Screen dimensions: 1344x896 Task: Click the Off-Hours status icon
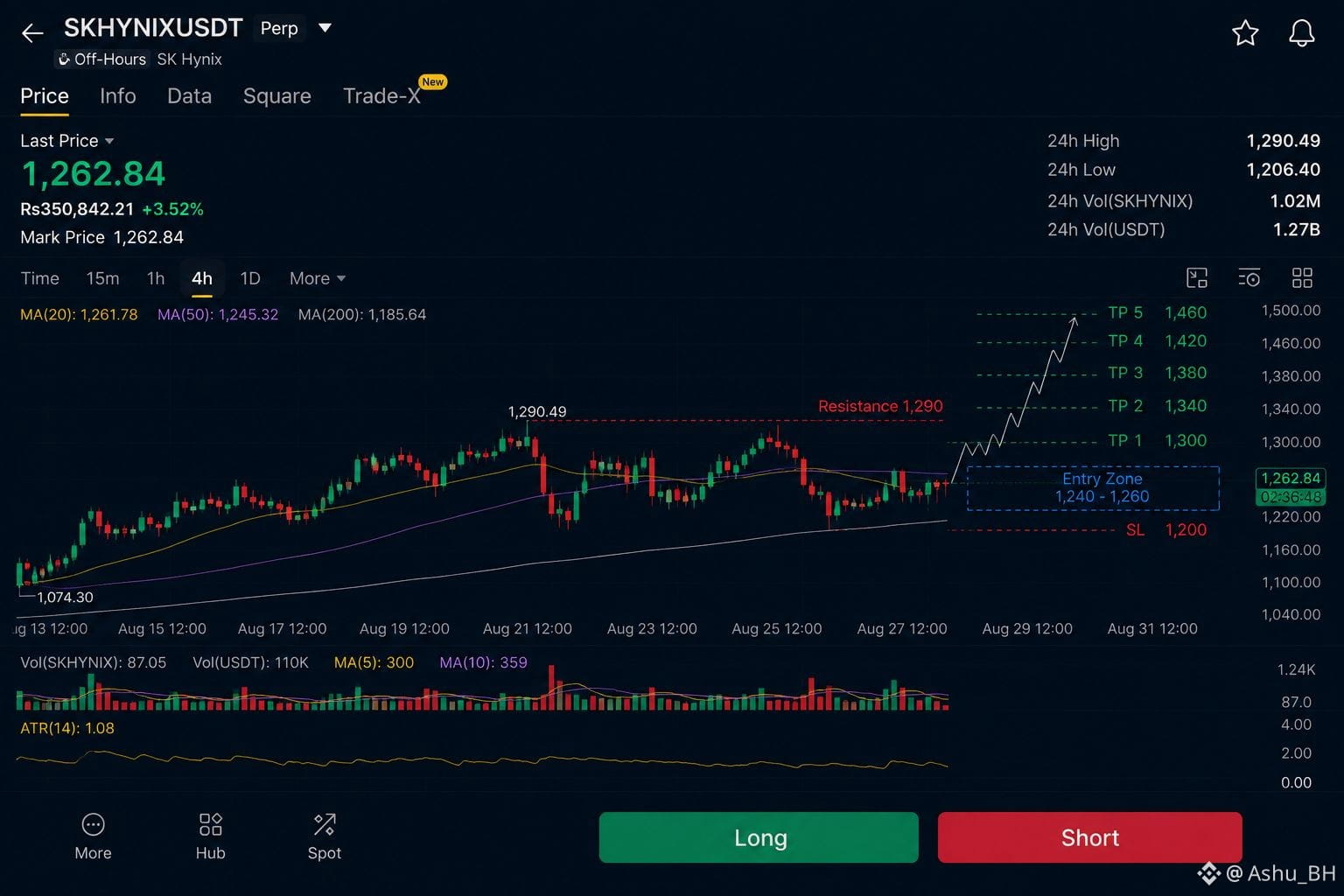[x=64, y=59]
